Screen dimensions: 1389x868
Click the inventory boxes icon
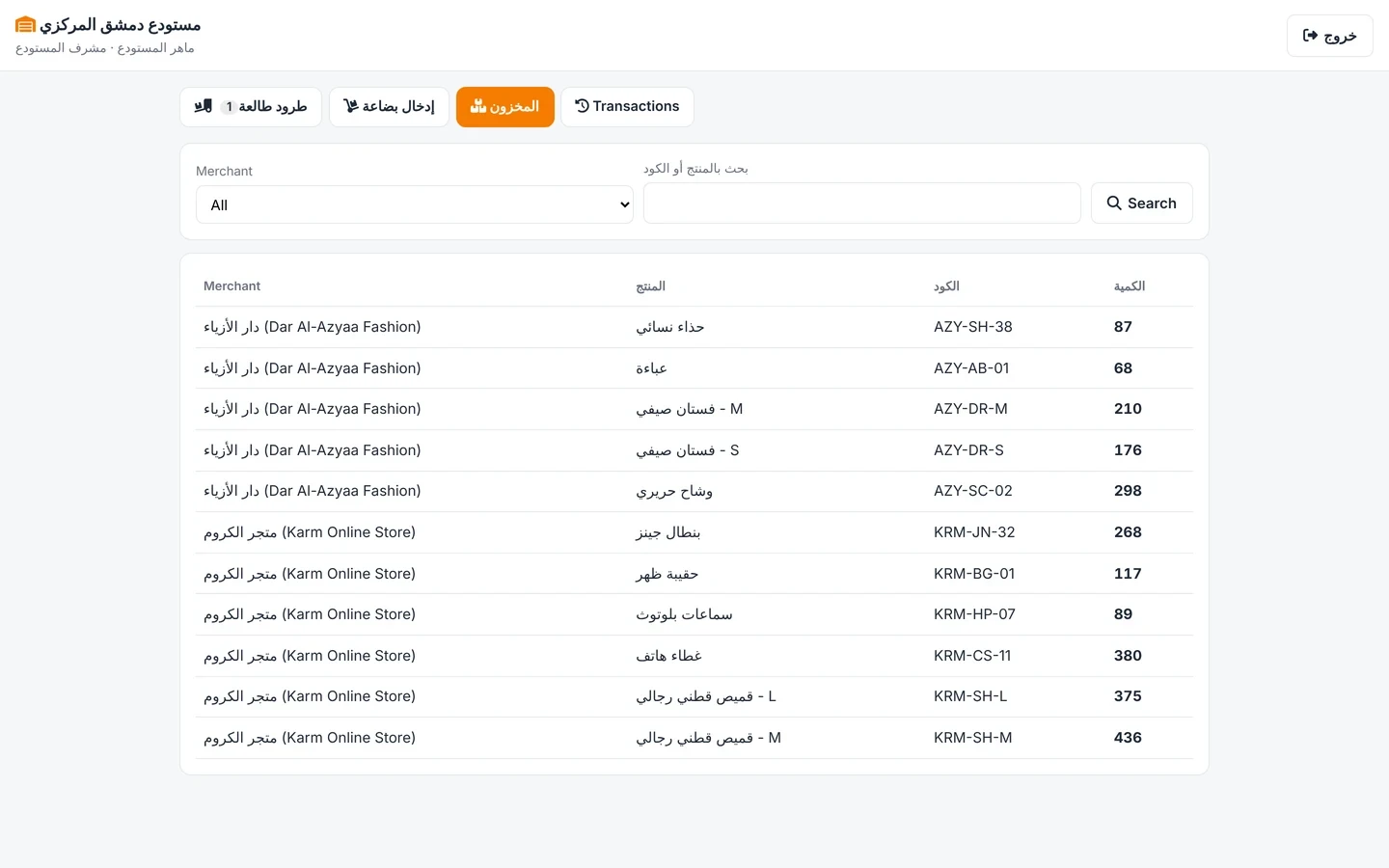coord(478,106)
